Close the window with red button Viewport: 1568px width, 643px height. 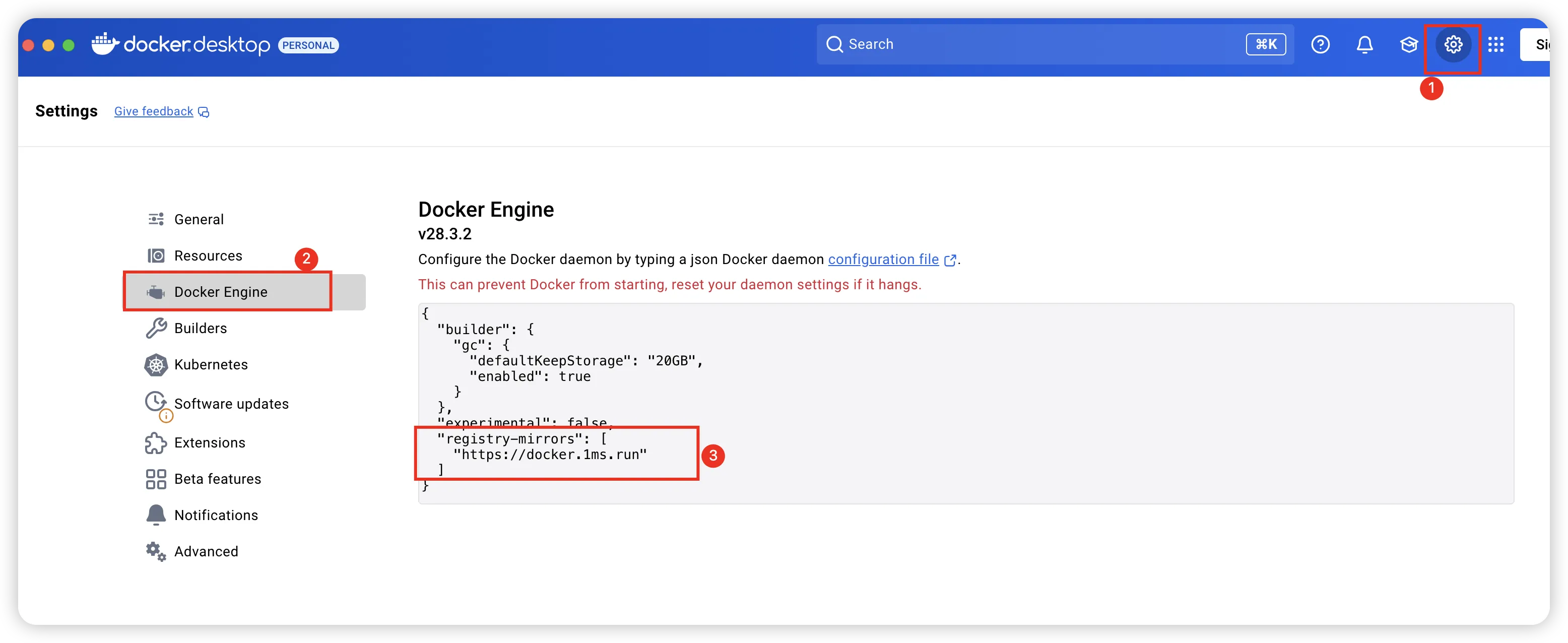28,45
